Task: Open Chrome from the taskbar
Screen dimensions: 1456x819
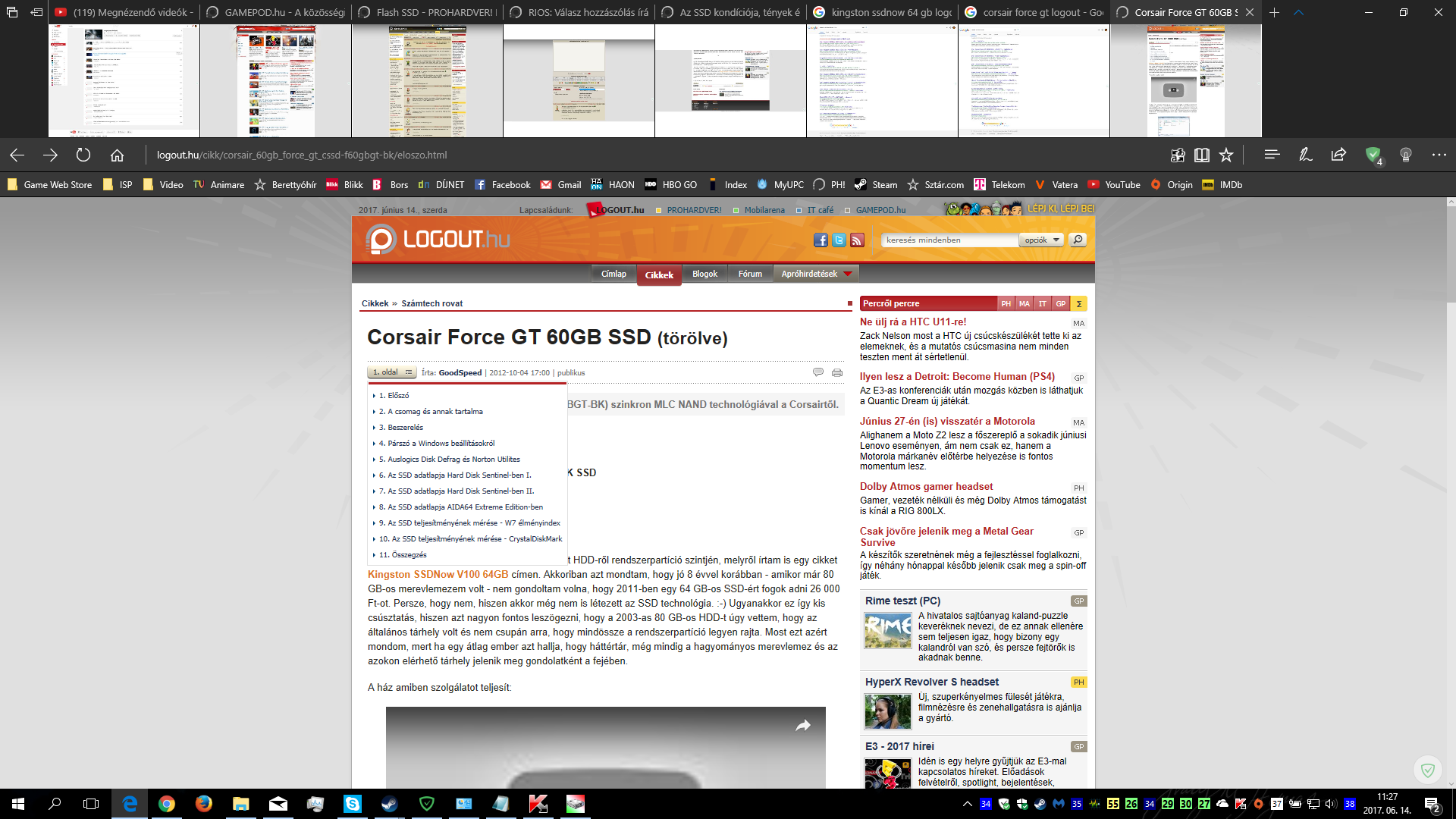Action: pos(167,804)
